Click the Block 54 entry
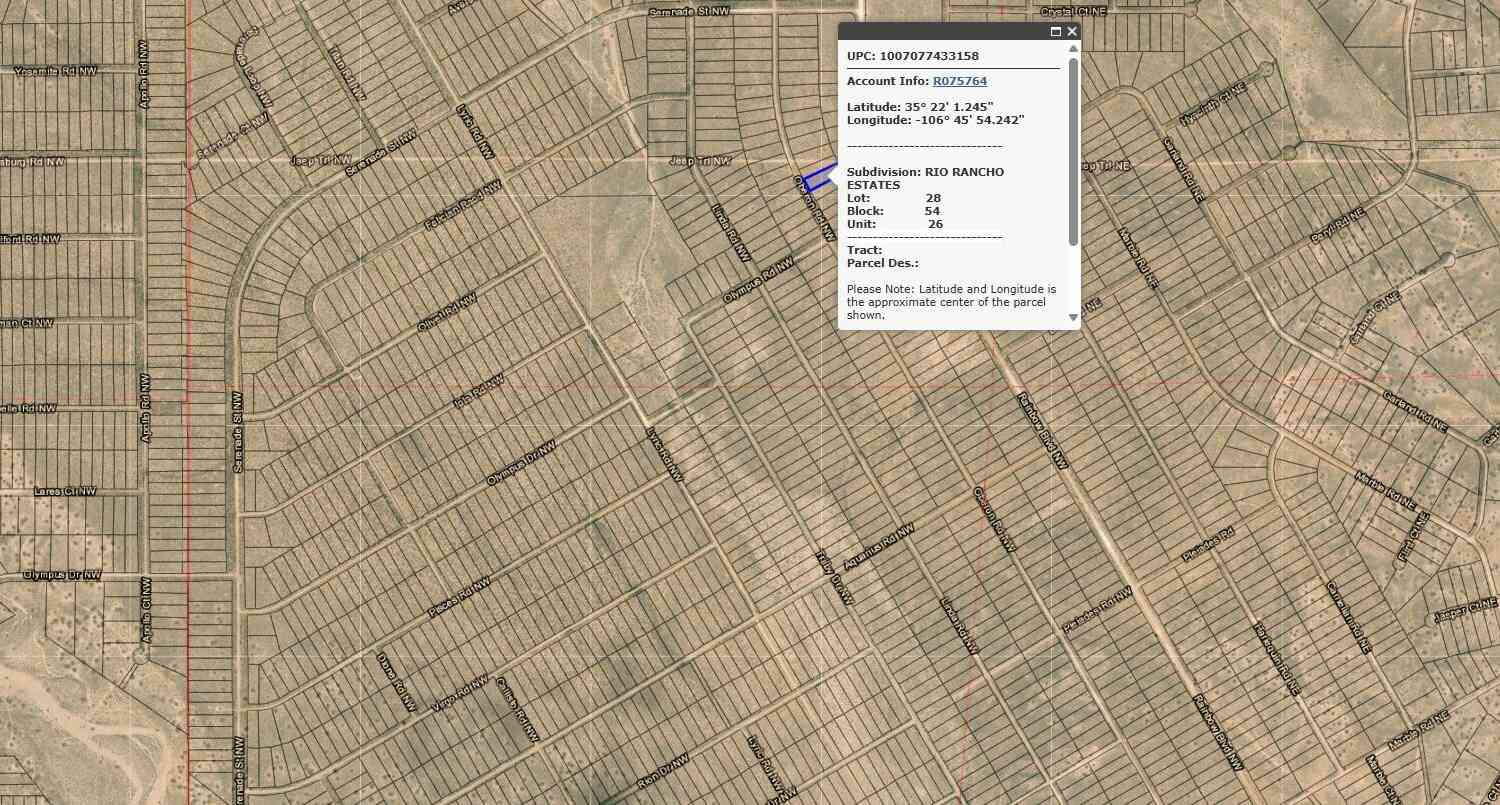 pyautogui.click(x=894, y=211)
